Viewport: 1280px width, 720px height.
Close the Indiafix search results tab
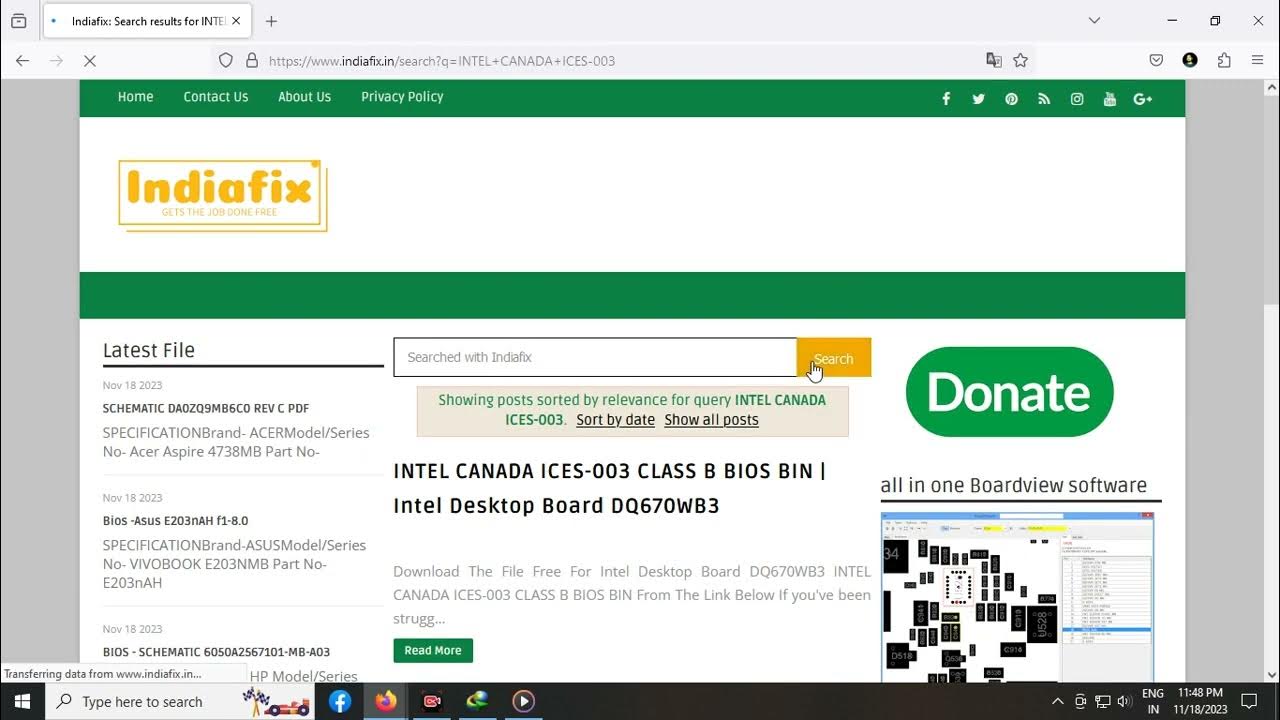click(236, 21)
